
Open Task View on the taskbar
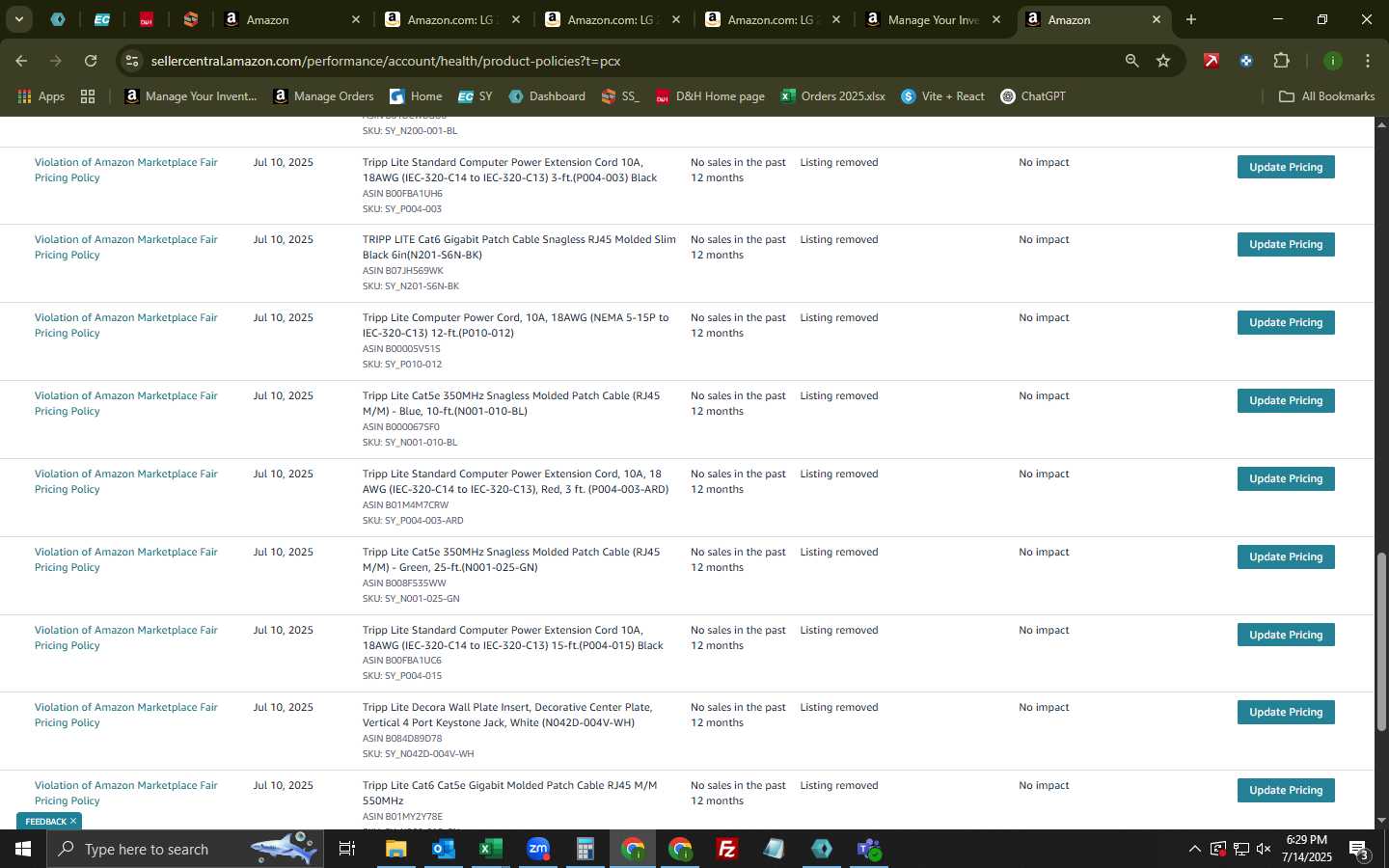point(346,849)
